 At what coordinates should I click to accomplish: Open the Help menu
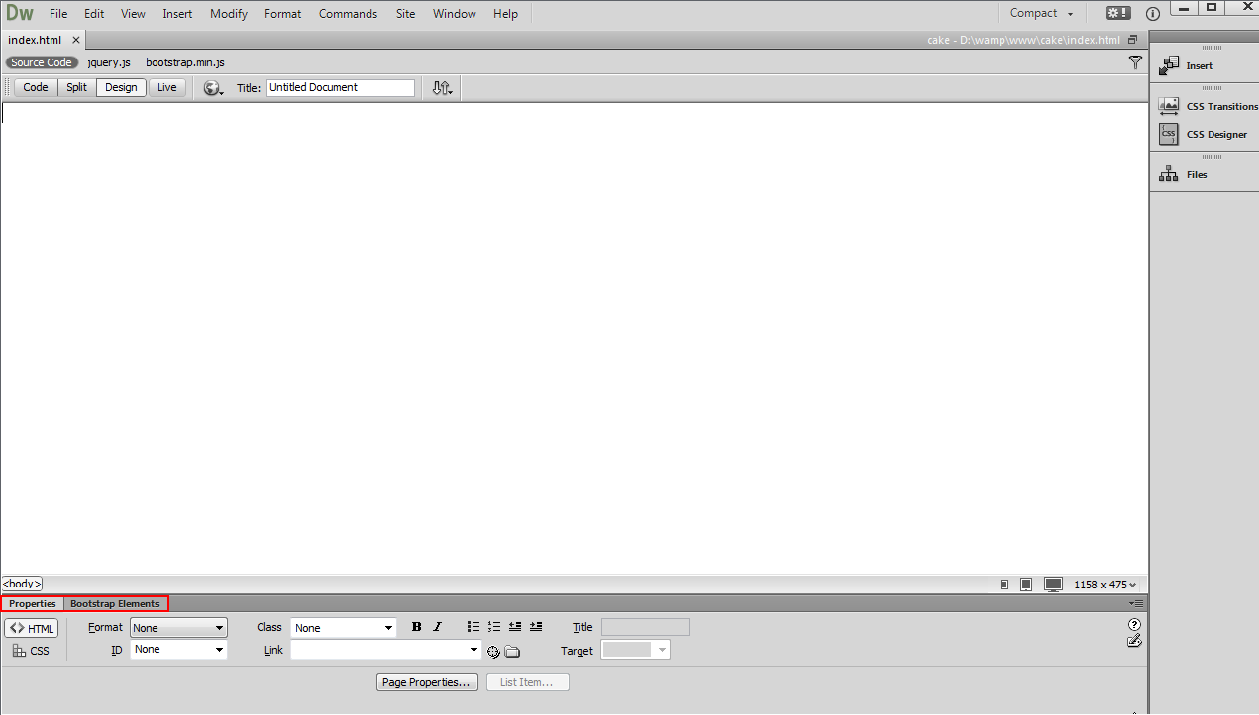click(506, 14)
